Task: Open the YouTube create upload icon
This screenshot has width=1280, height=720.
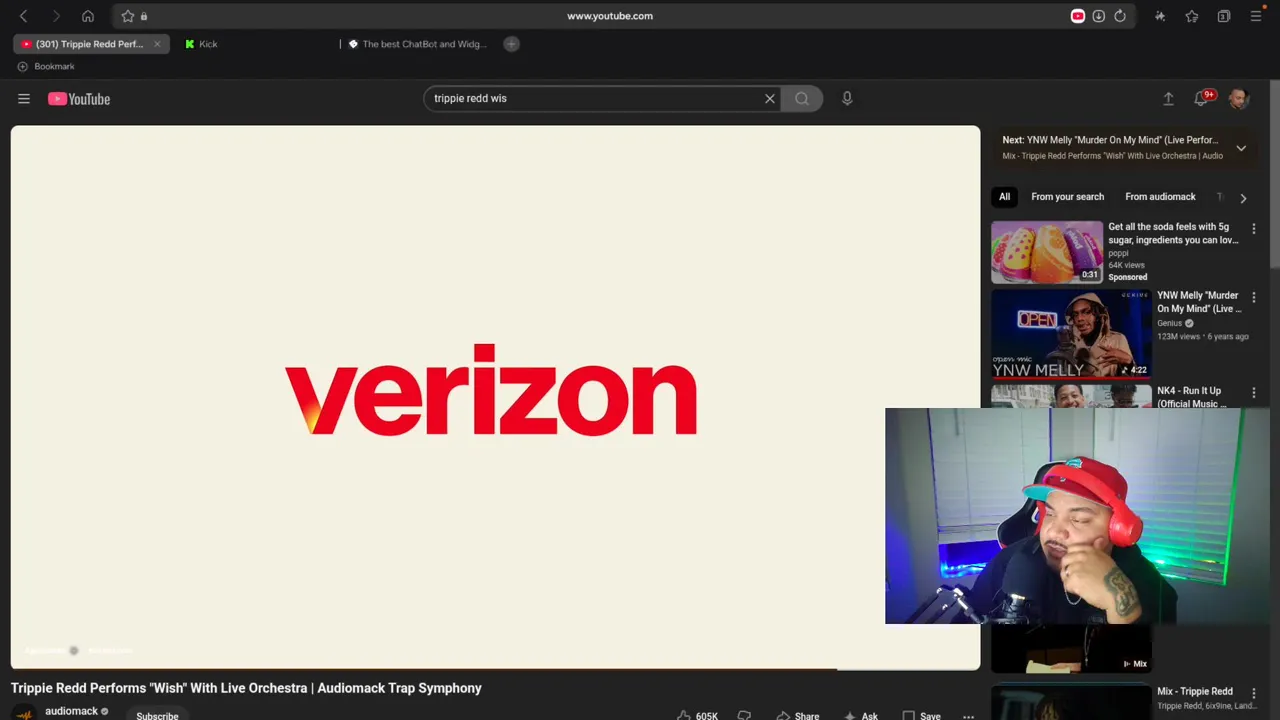Action: (1168, 98)
